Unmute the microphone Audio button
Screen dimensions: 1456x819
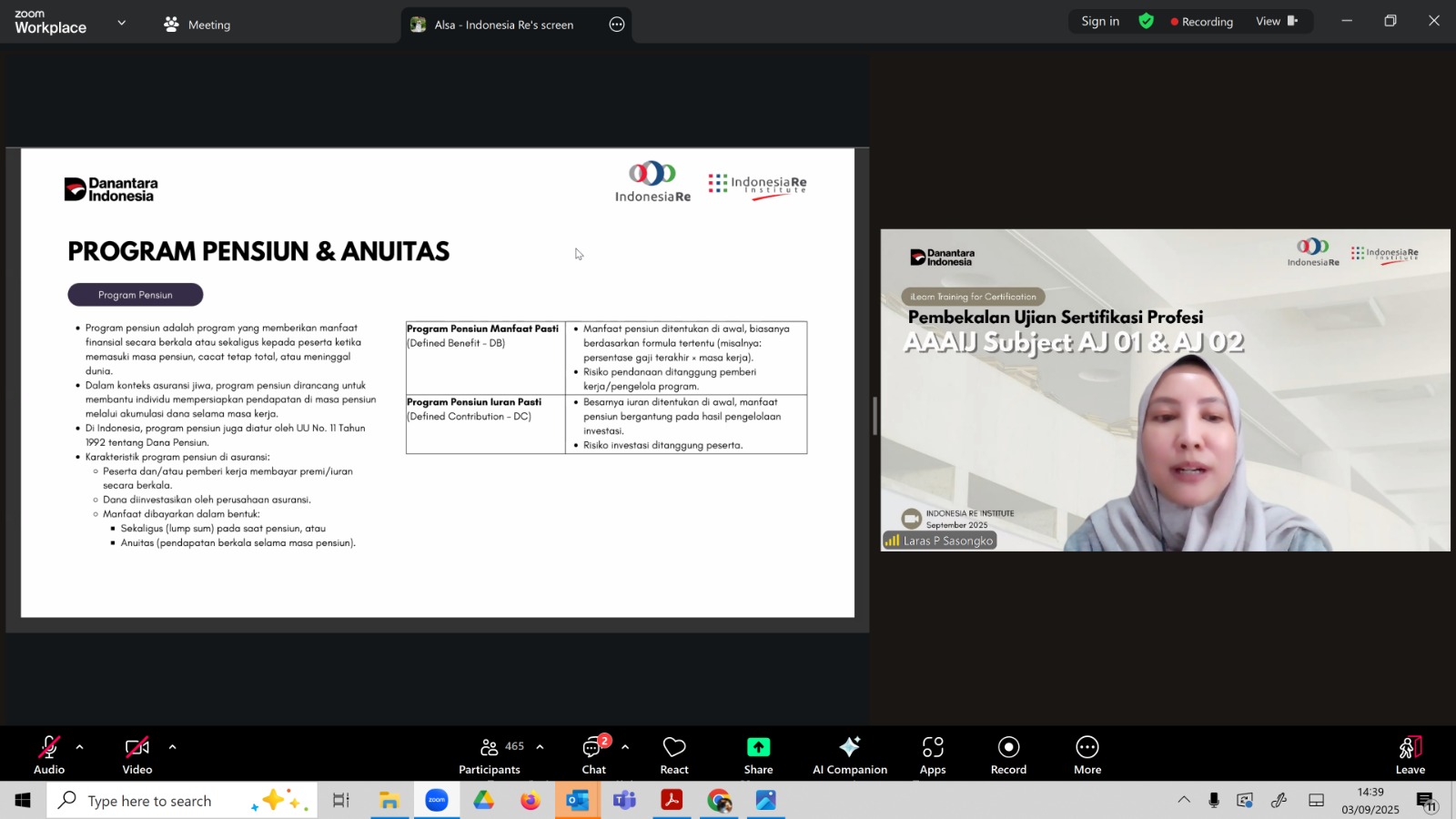coord(49,754)
